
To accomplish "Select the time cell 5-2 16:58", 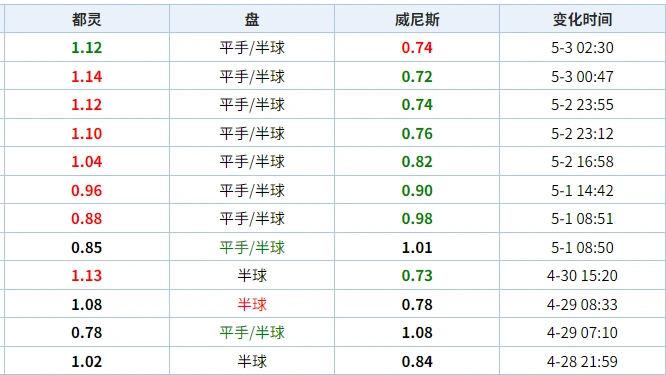I will (x=582, y=161).
